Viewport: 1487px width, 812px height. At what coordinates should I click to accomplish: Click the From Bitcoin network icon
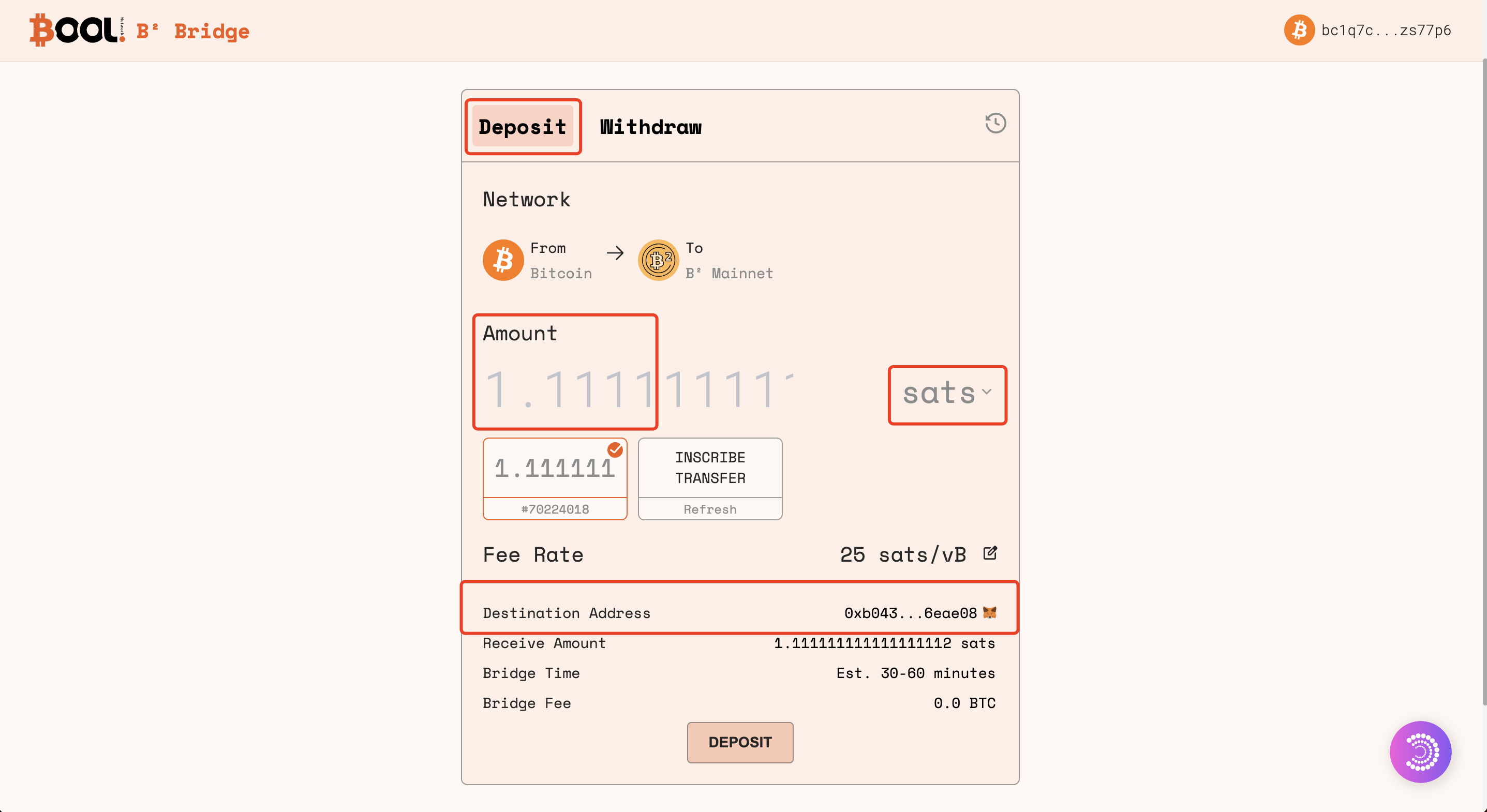pos(503,260)
